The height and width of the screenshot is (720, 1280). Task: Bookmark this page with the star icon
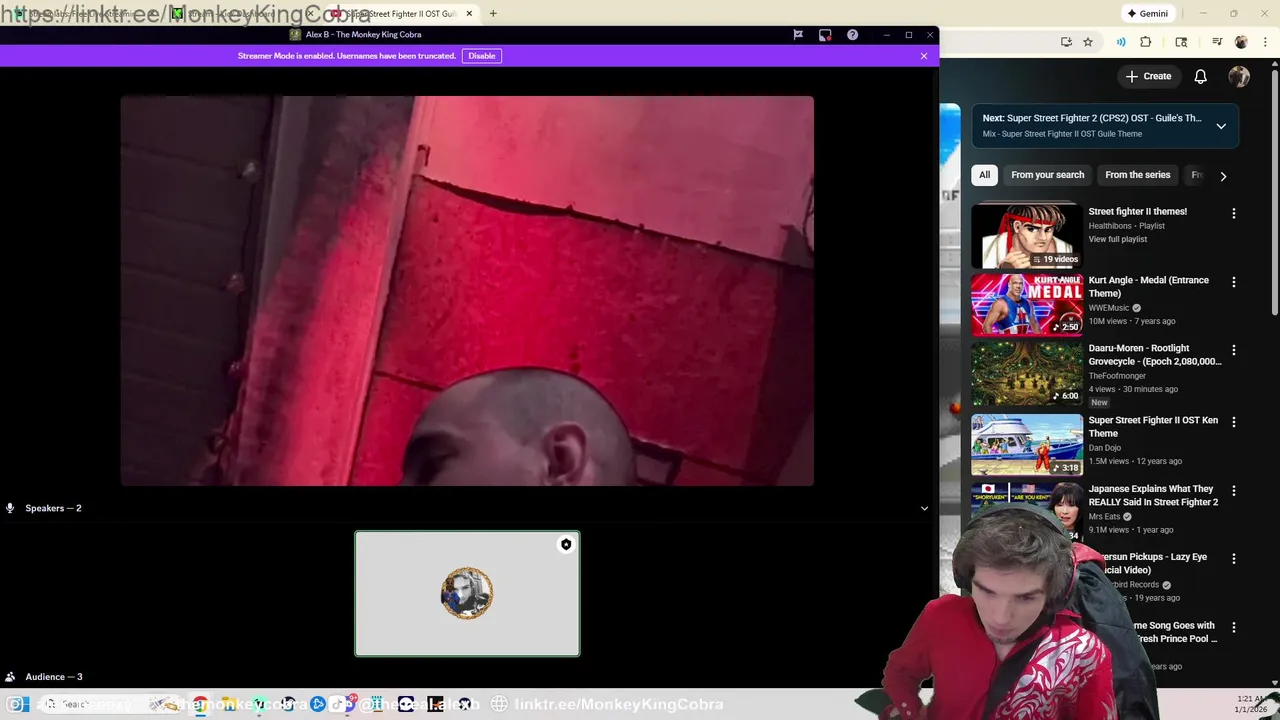(1088, 42)
